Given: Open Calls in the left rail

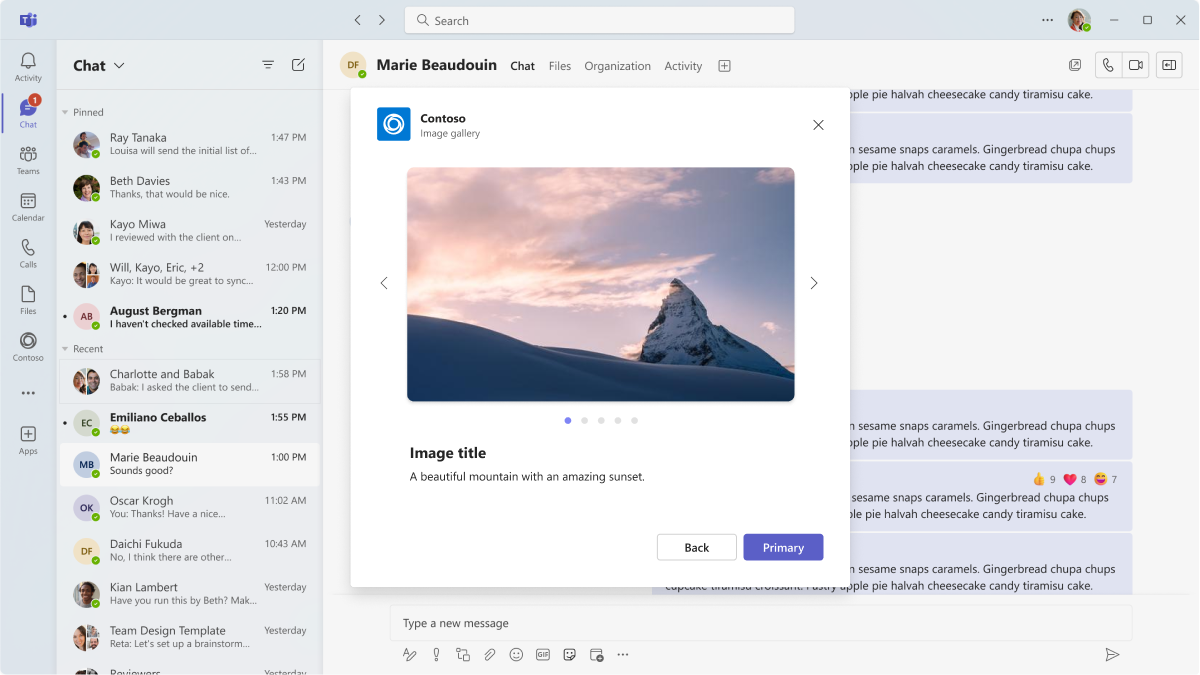Looking at the screenshot, I should pyautogui.click(x=28, y=254).
